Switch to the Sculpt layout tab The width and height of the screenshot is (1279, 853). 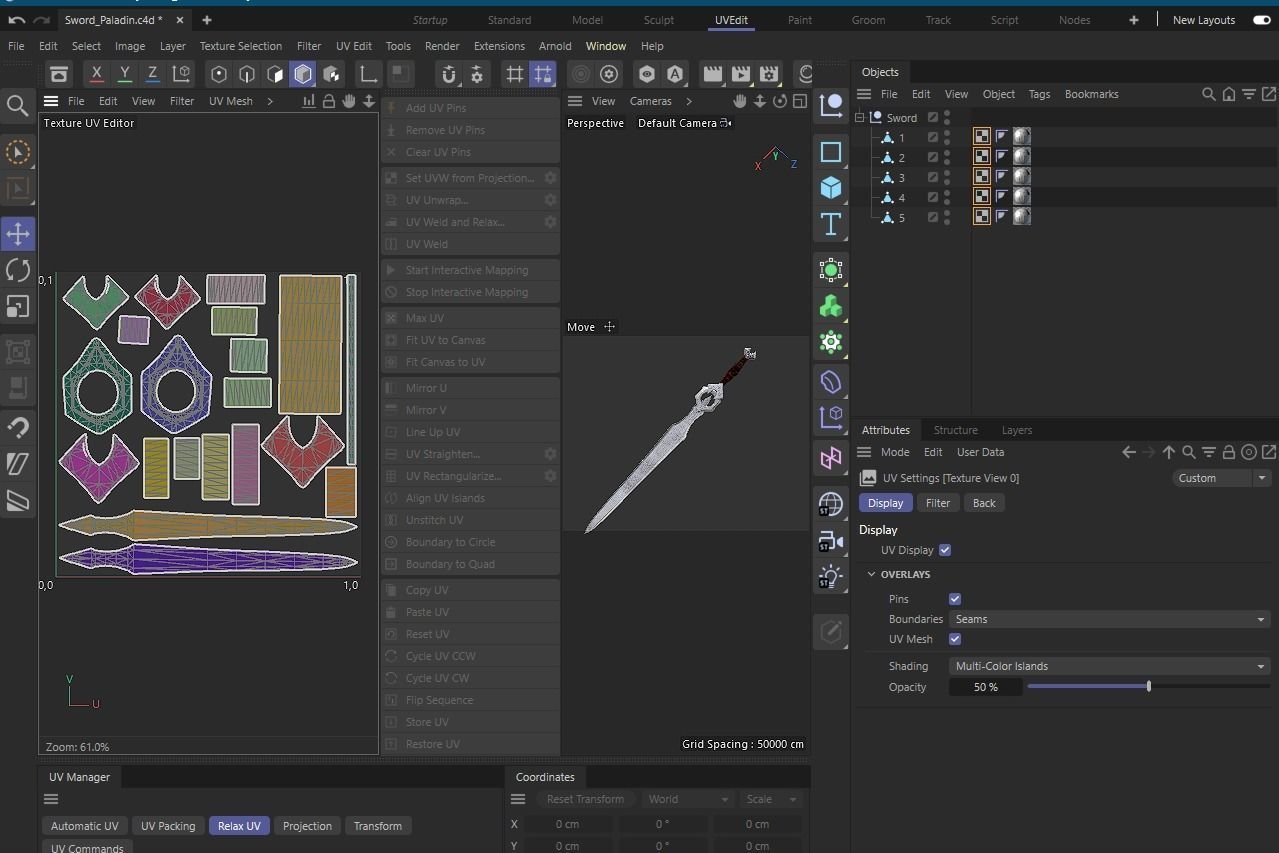click(658, 20)
